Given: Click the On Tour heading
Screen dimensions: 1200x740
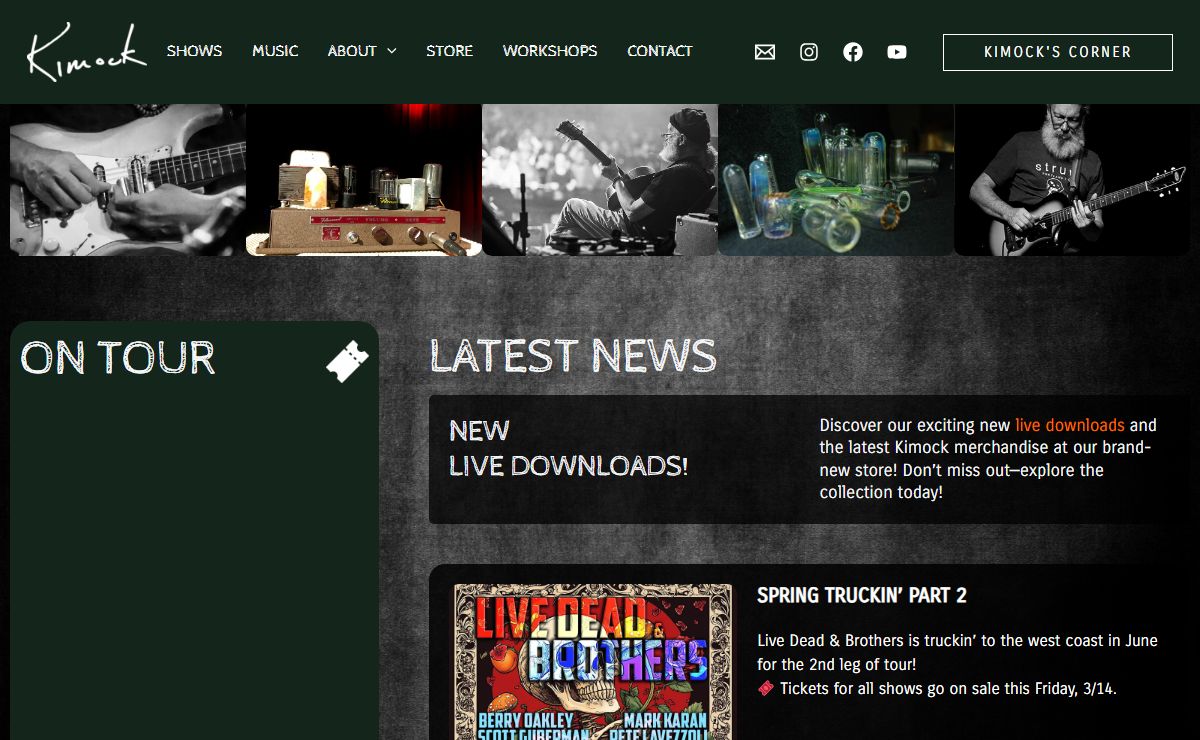Looking at the screenshot, I should (118, 358).
